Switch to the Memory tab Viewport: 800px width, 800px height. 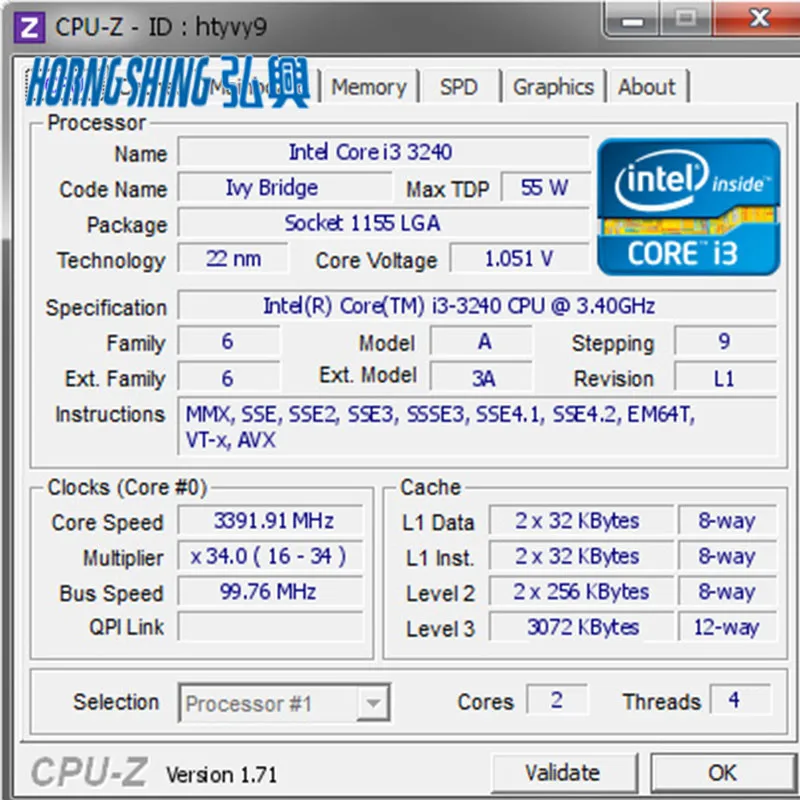[x=369, y=88]
